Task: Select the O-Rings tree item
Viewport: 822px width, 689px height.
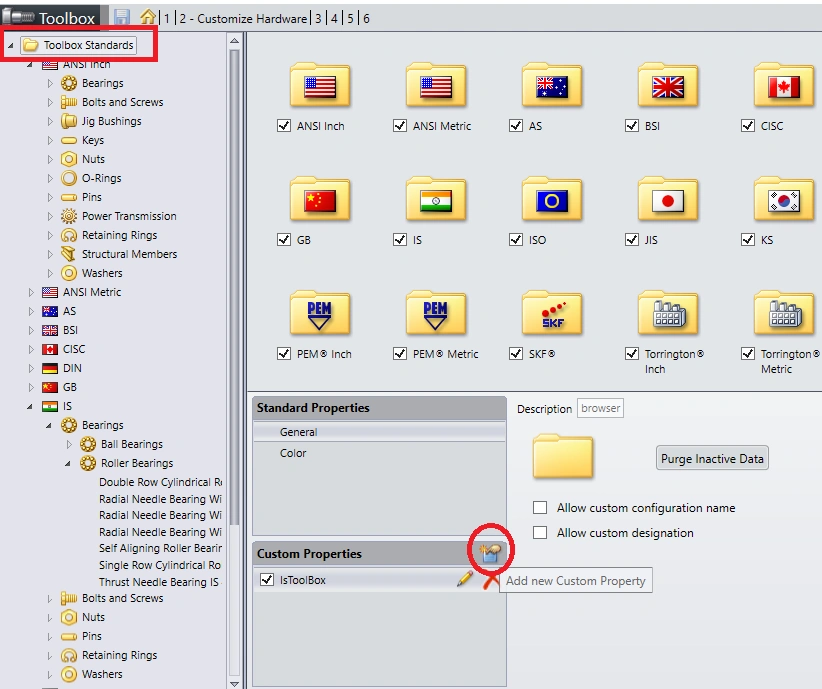Action: point(102,178)
